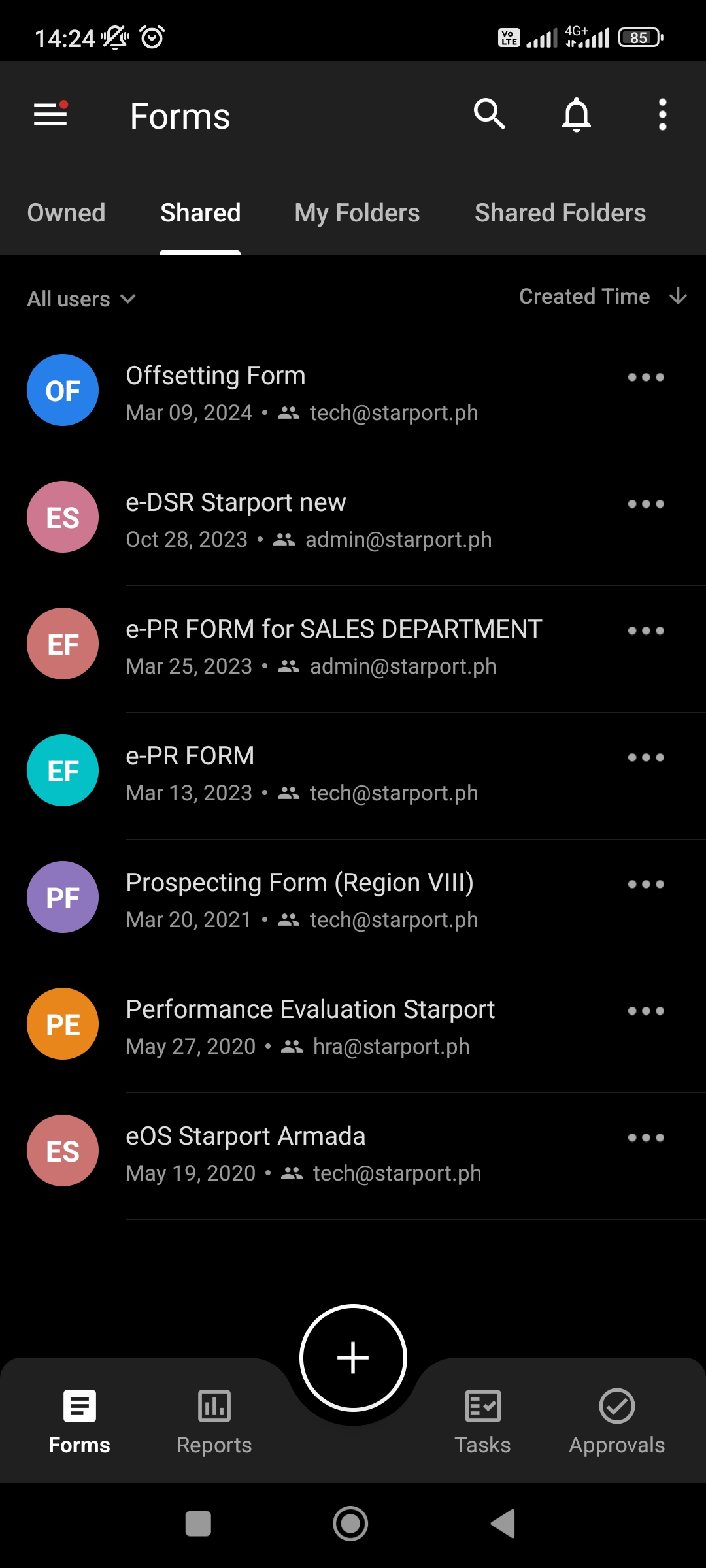The width and height of the screenshot is (706, 1568).
Task: Switch to the My Folders tab
Action: (x=357, y=213)
